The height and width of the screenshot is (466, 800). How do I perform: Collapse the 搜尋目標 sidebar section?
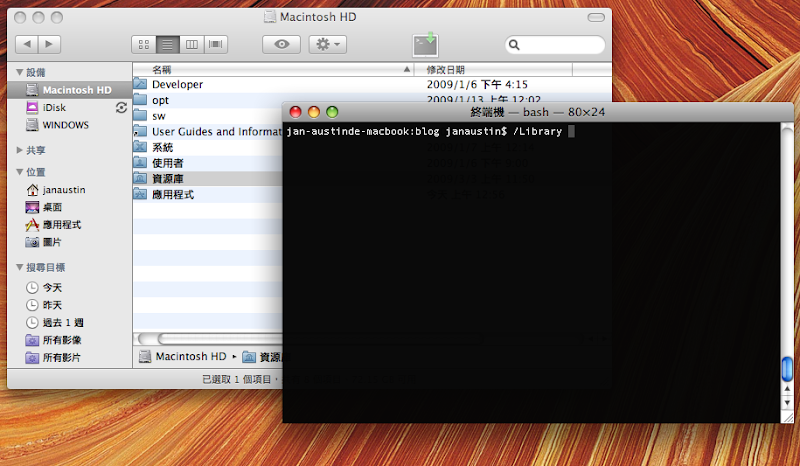pyautogui.click(x=19, y=267)
